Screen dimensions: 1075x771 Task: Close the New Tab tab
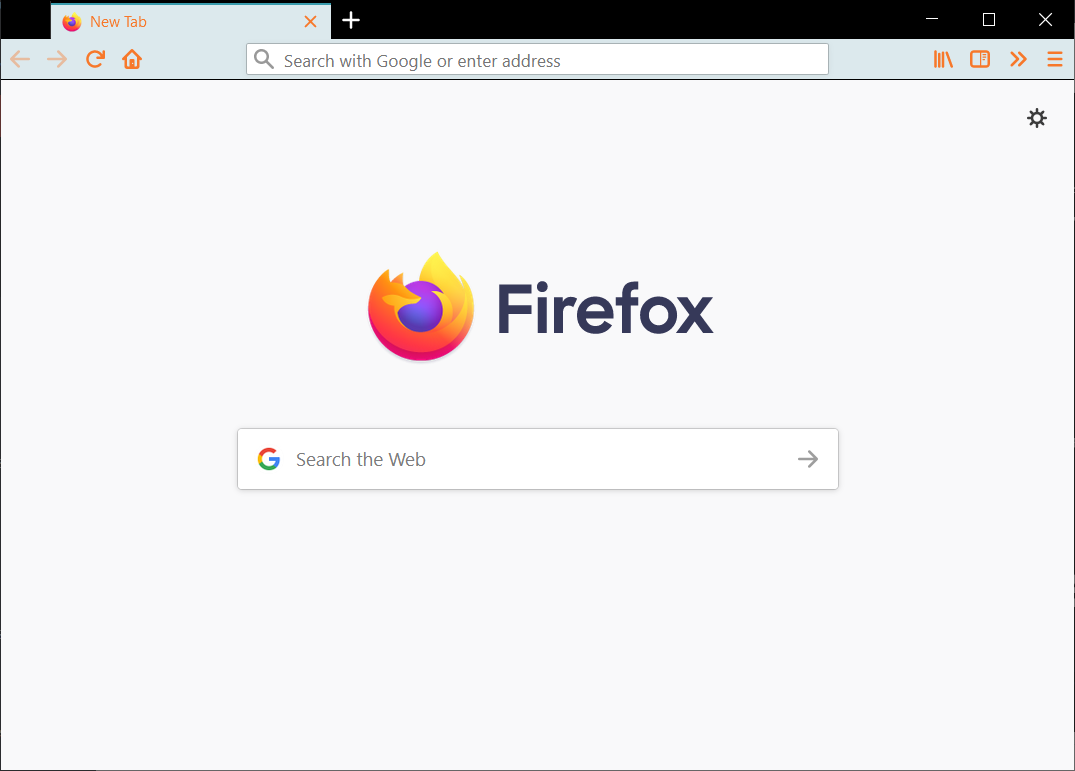pos(310,20)
